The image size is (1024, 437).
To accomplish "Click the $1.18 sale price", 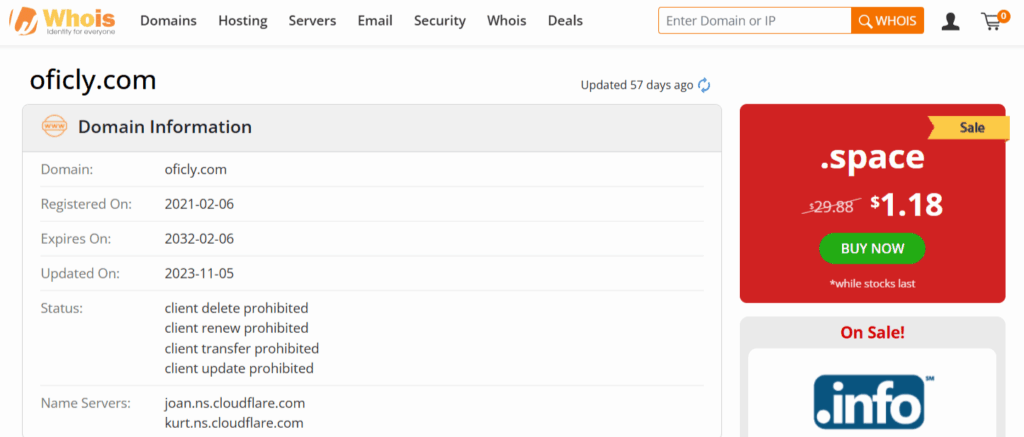I will click(x=906, y=205).
